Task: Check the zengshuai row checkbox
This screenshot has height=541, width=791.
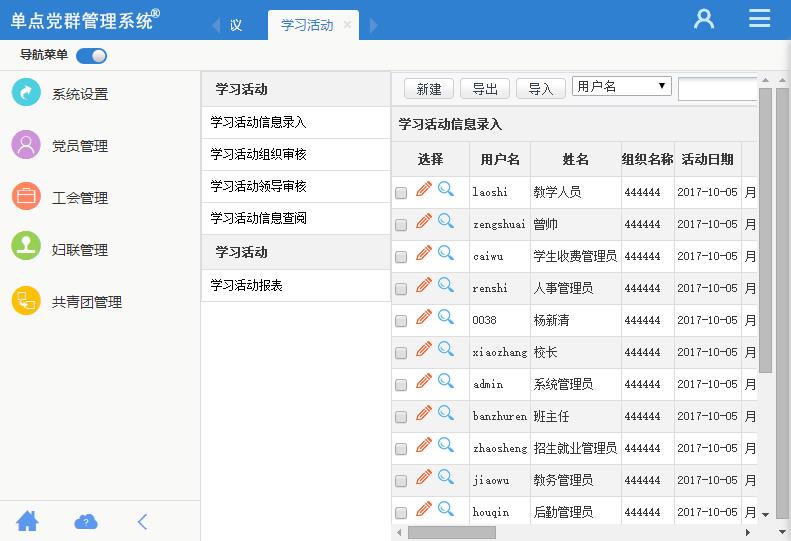Action: (x=401, y=225)
